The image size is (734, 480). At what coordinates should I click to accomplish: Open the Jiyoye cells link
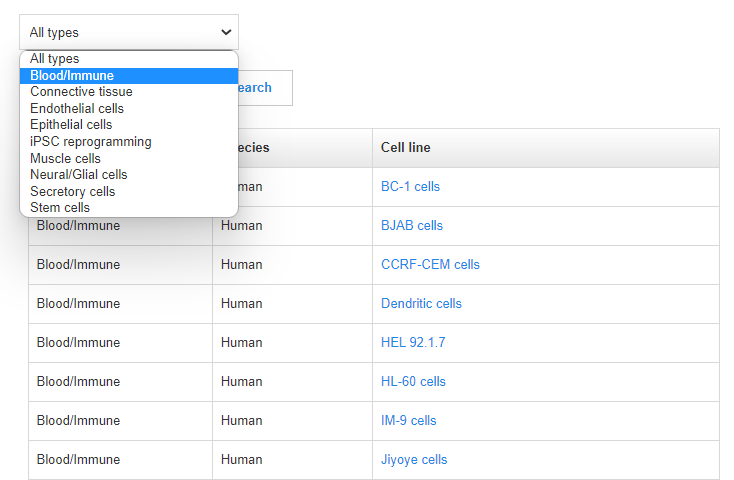414,460
